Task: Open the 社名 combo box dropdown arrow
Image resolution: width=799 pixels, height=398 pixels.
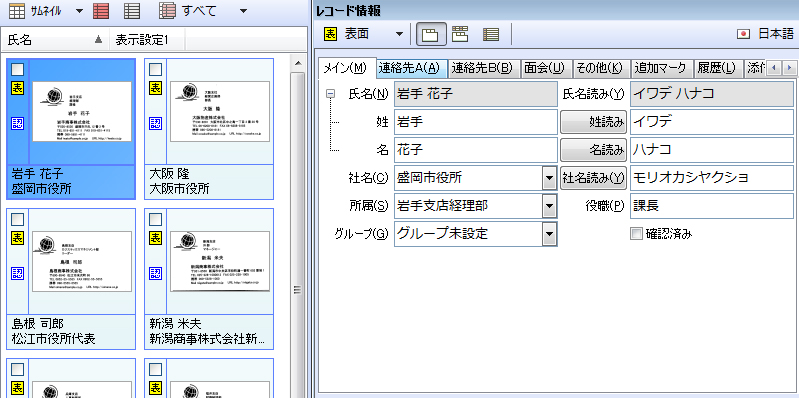Action: point(549,178)
